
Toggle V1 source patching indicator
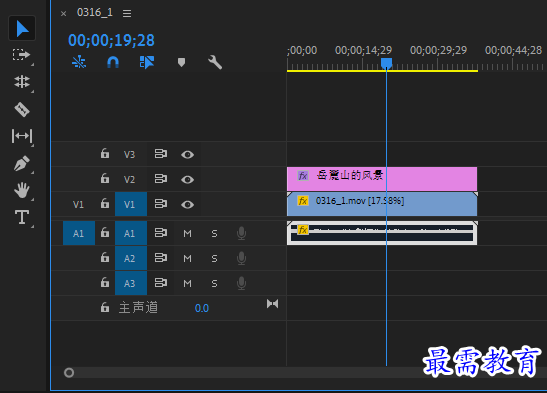pyautogui.click(x=78, y=204)
